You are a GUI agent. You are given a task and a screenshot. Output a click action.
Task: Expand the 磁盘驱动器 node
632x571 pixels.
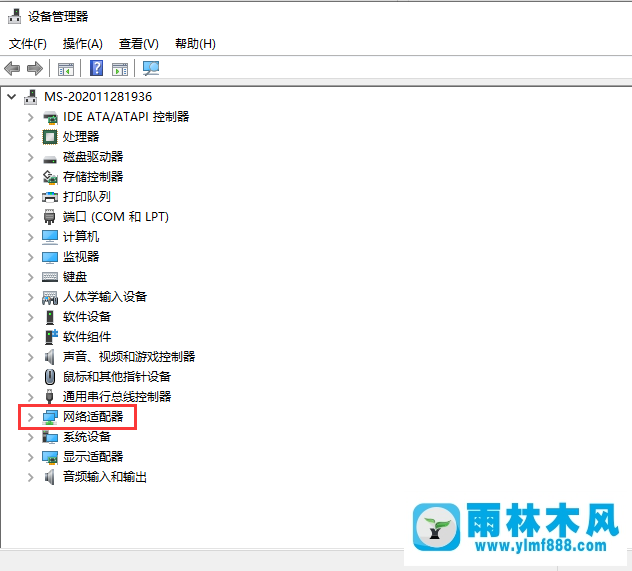click(x=31, y=157)
